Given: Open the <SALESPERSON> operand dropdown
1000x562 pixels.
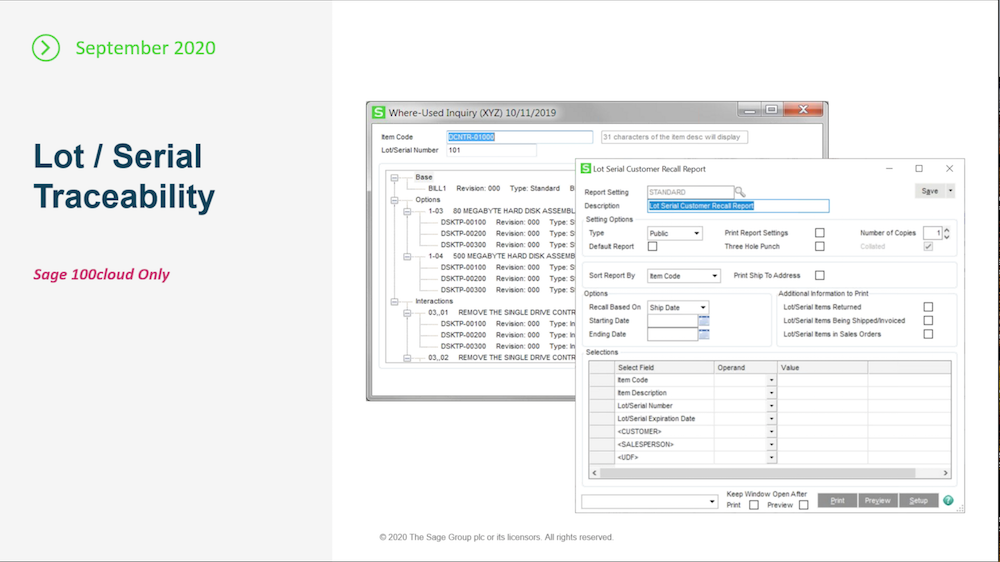Looking at the screenshot, I should (x=771, y=445).
